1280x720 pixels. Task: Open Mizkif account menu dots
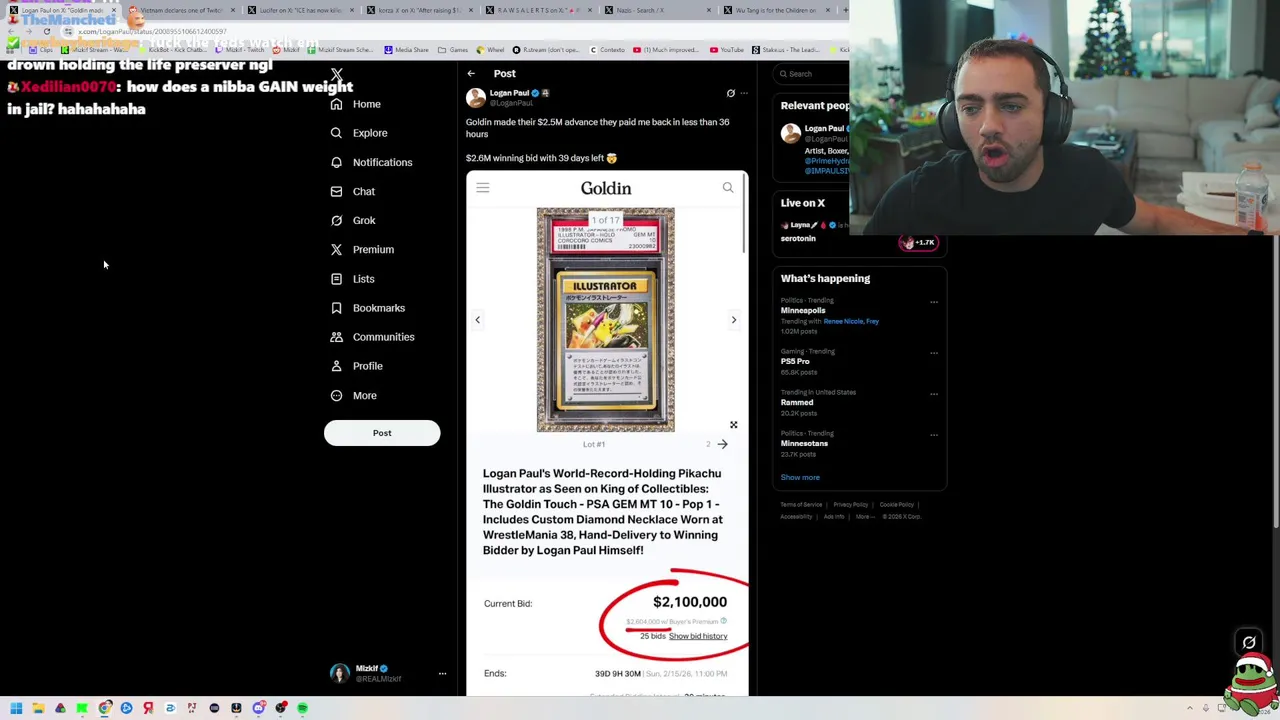point(442,674)
